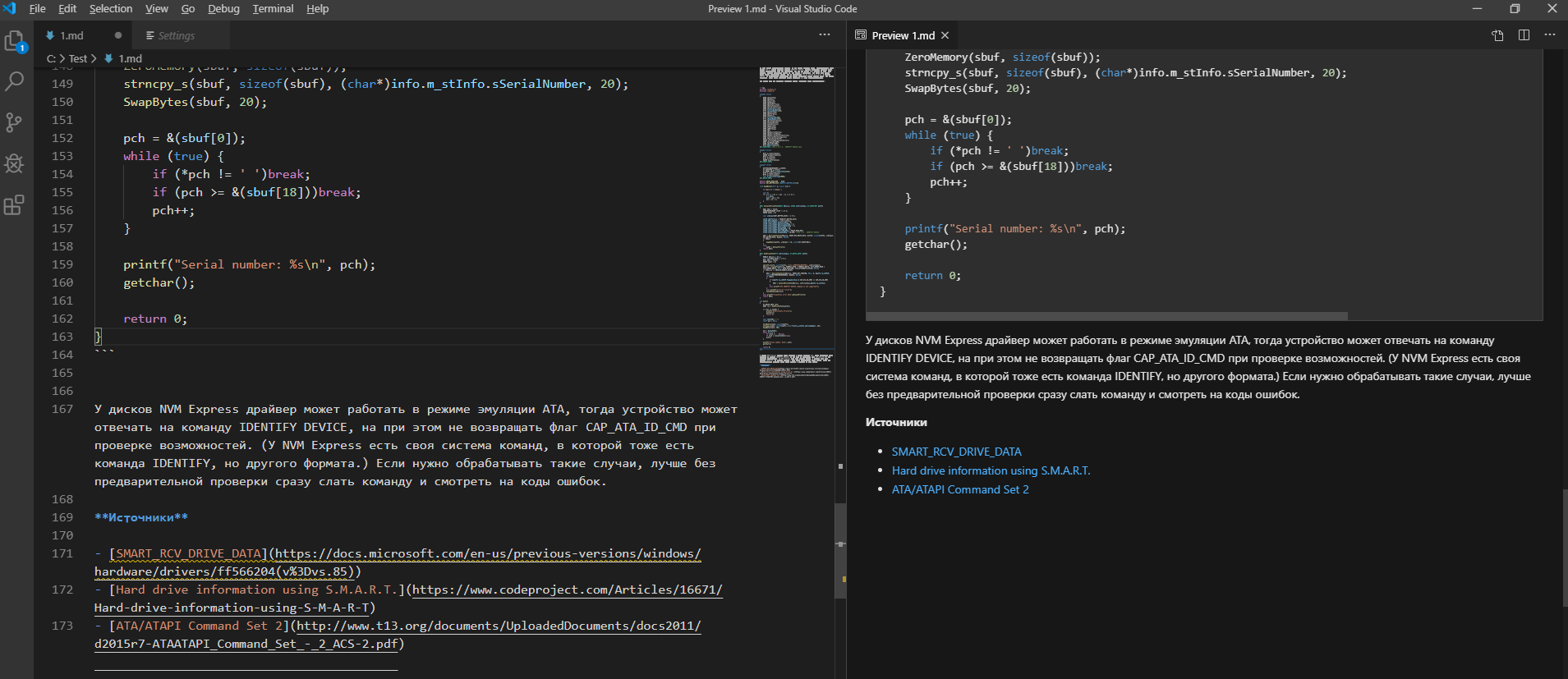
Task: Click the Show Source icon in the preview group
Action: coord(1497,35)
